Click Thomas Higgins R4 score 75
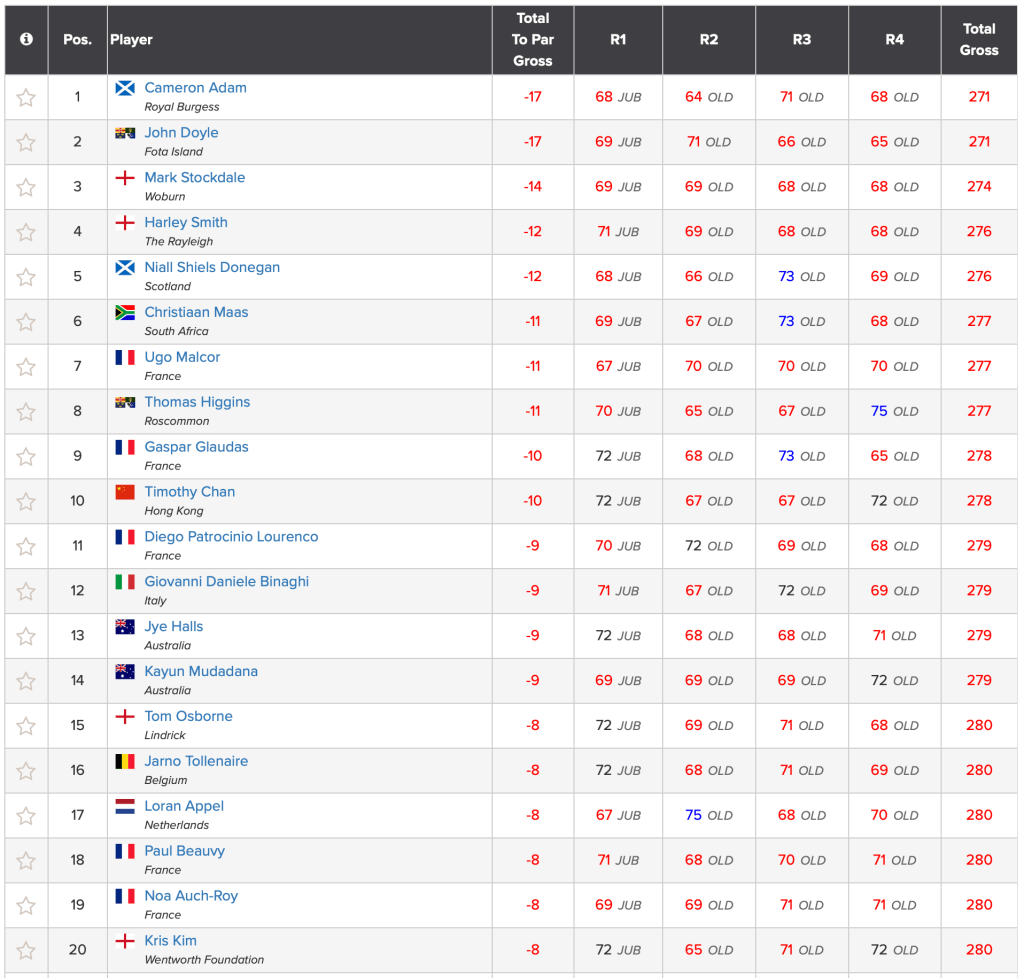 pyautogui.click(x=879, y=411)
